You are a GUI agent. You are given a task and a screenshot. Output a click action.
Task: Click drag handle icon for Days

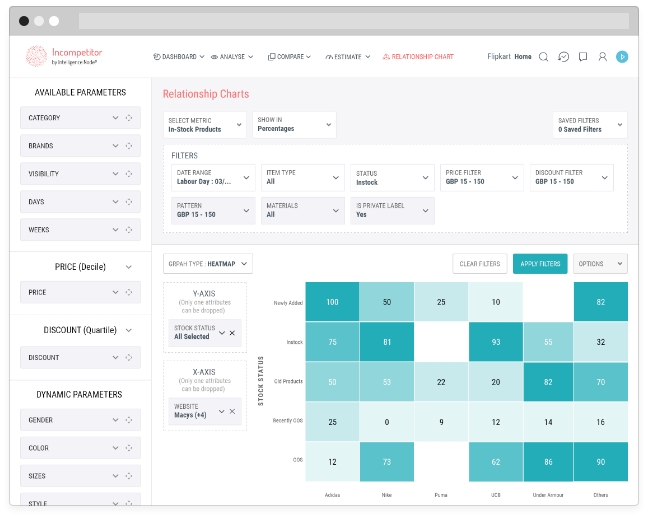point(129,202)
